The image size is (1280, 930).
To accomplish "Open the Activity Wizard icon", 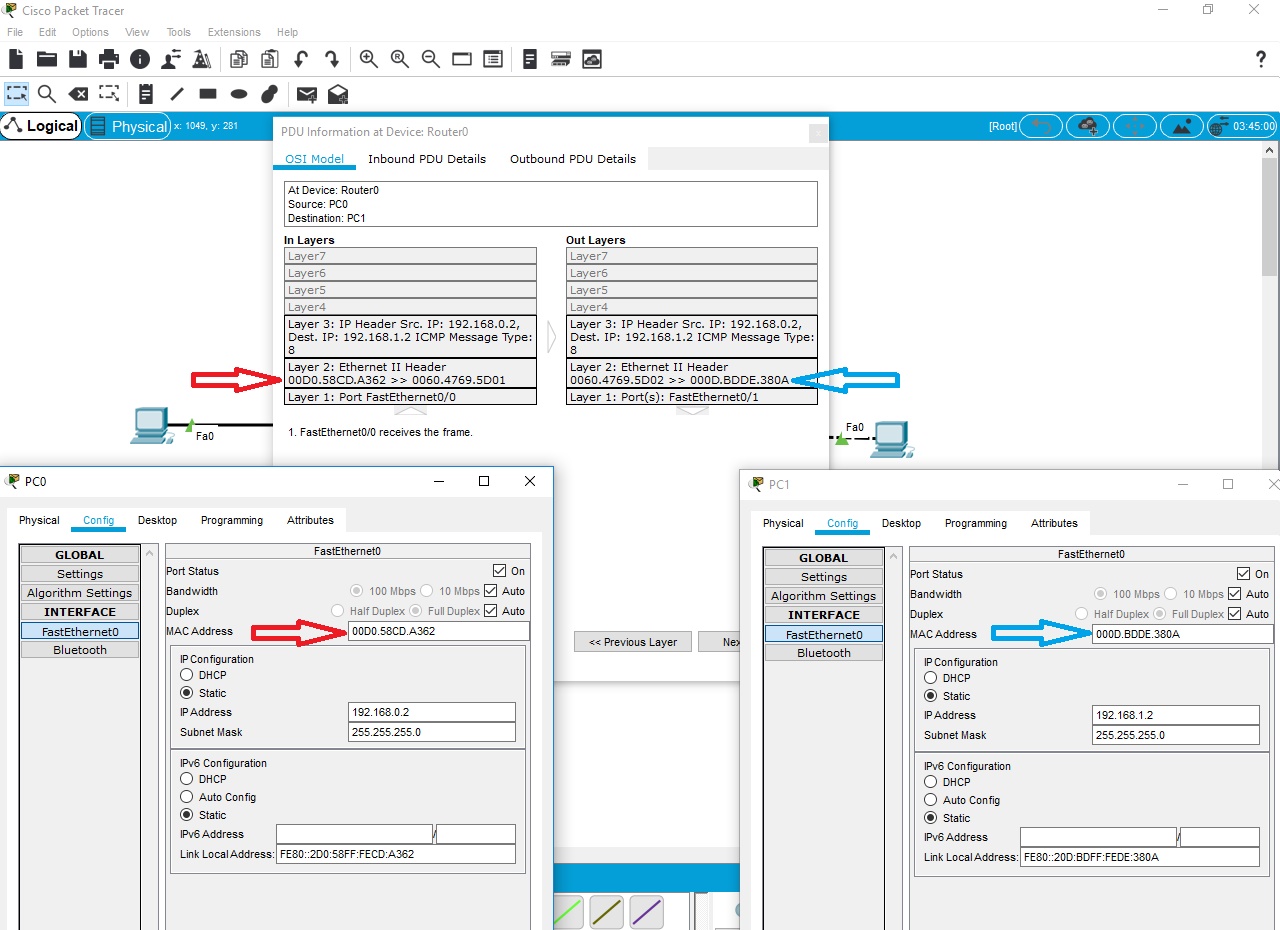I will [202, 59].
